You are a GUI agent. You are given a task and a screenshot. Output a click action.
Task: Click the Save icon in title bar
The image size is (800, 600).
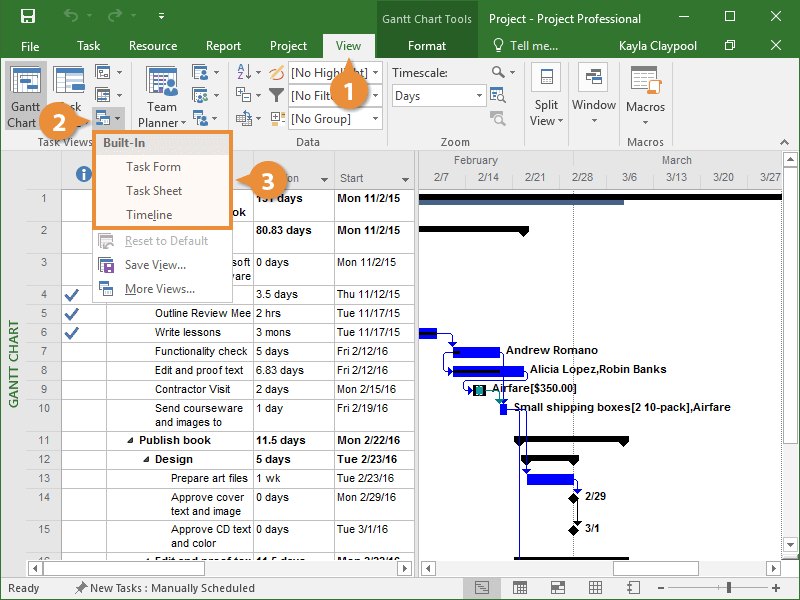click(x=28, y=17)
